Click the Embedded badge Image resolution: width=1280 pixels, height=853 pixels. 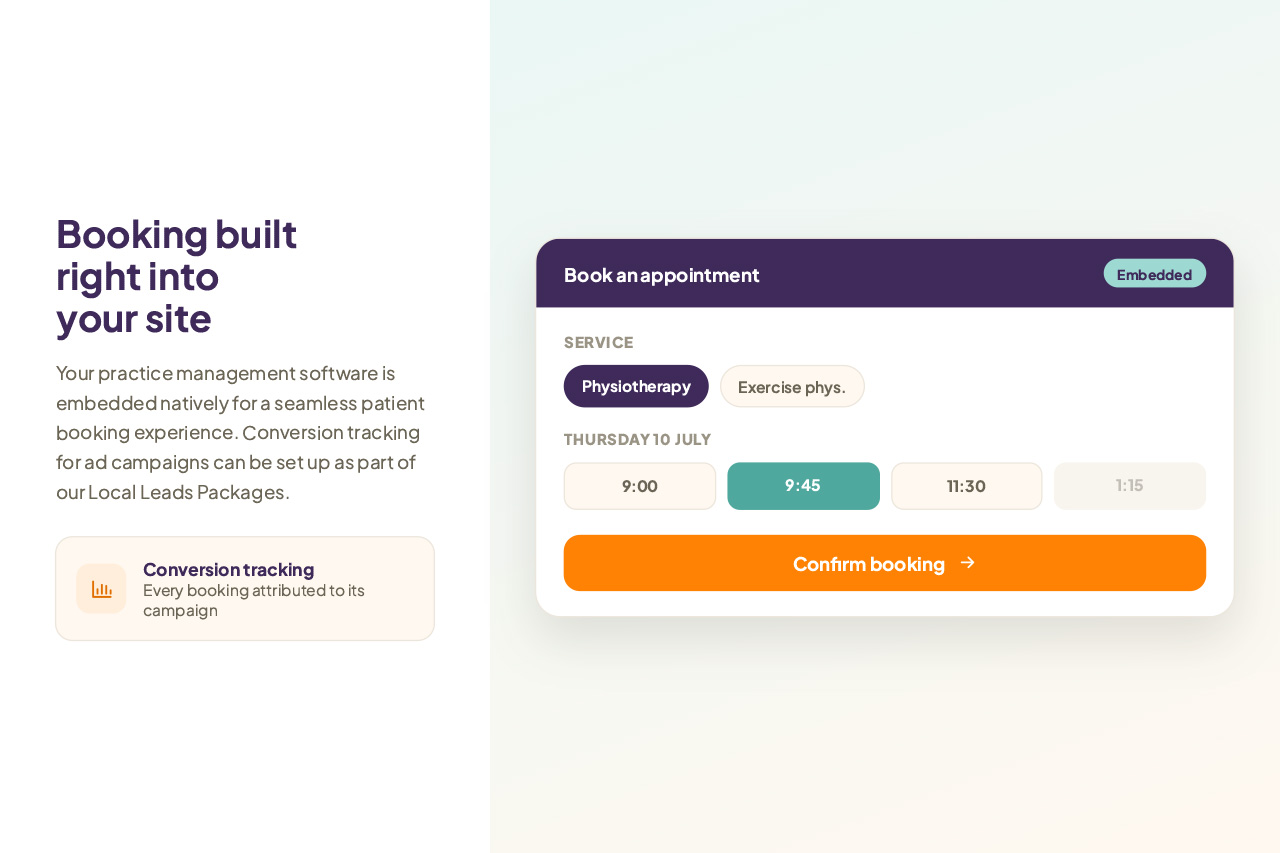pyautogui.click(x=1155, y=274)
